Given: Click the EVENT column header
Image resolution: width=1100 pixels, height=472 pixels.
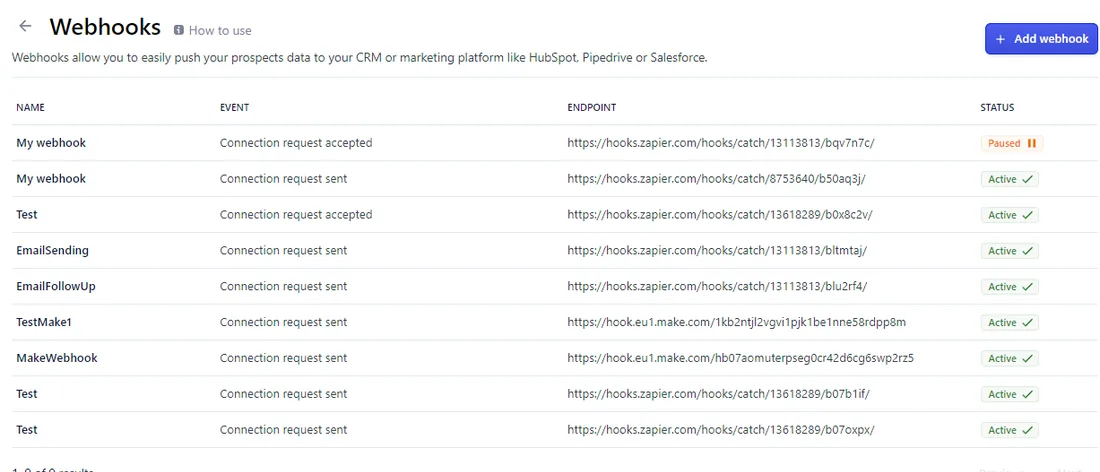Looking at the screenshot, I should tap(234, 107).
